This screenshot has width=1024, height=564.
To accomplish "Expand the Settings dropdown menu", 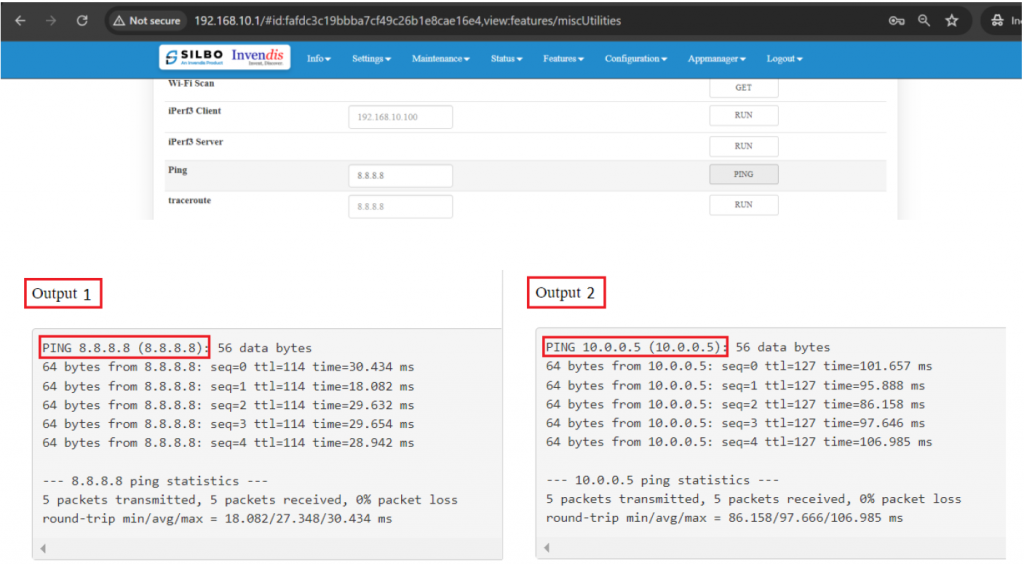I will (371, 59).
